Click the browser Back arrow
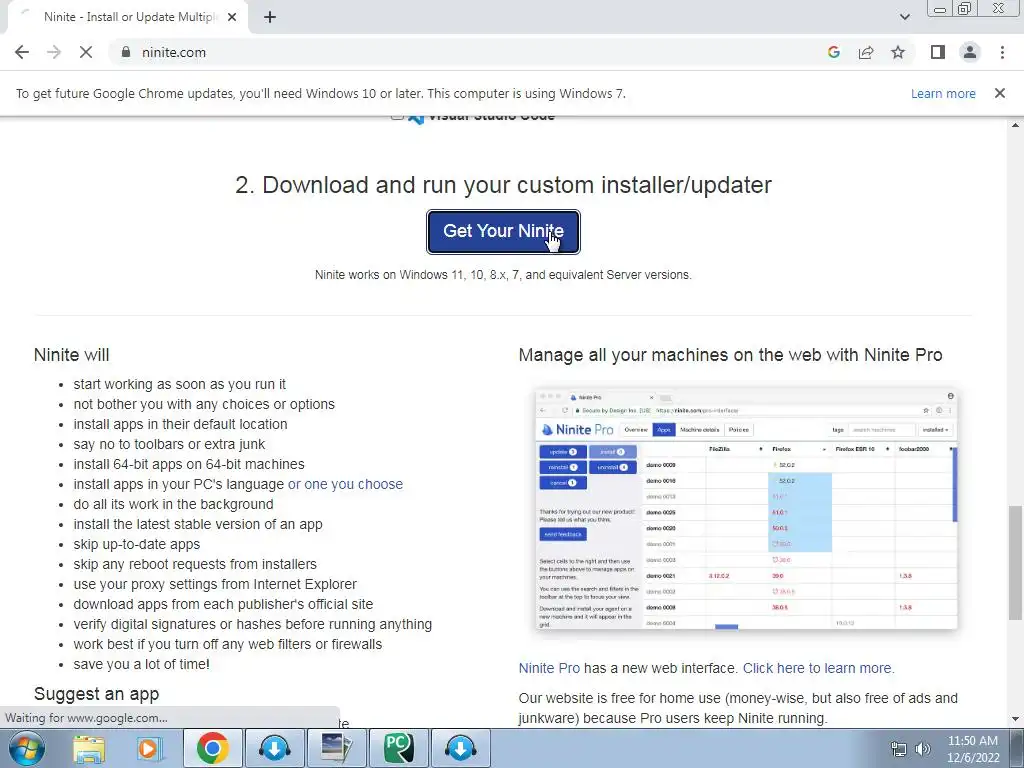 click(22, 52)
